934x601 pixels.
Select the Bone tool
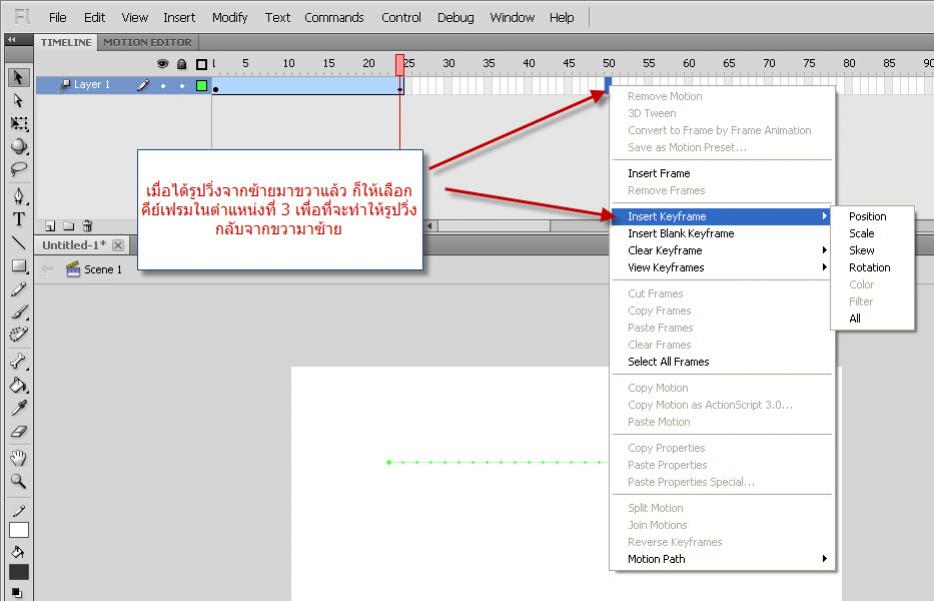coord(18,362)
